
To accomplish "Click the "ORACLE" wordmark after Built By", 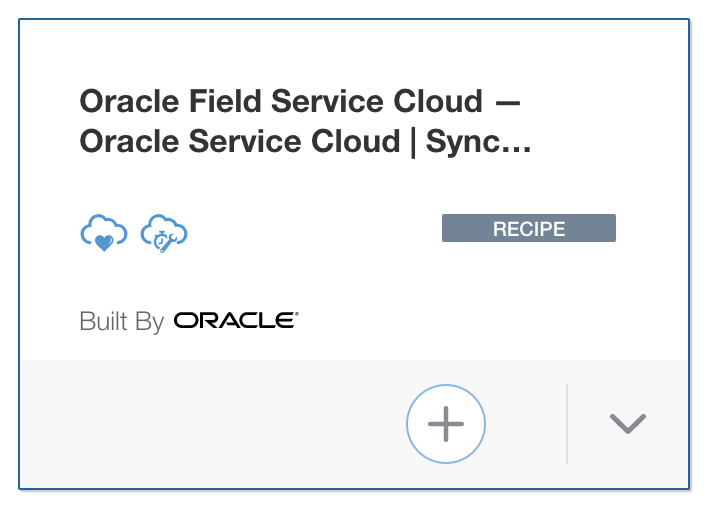I will (236, 321).
